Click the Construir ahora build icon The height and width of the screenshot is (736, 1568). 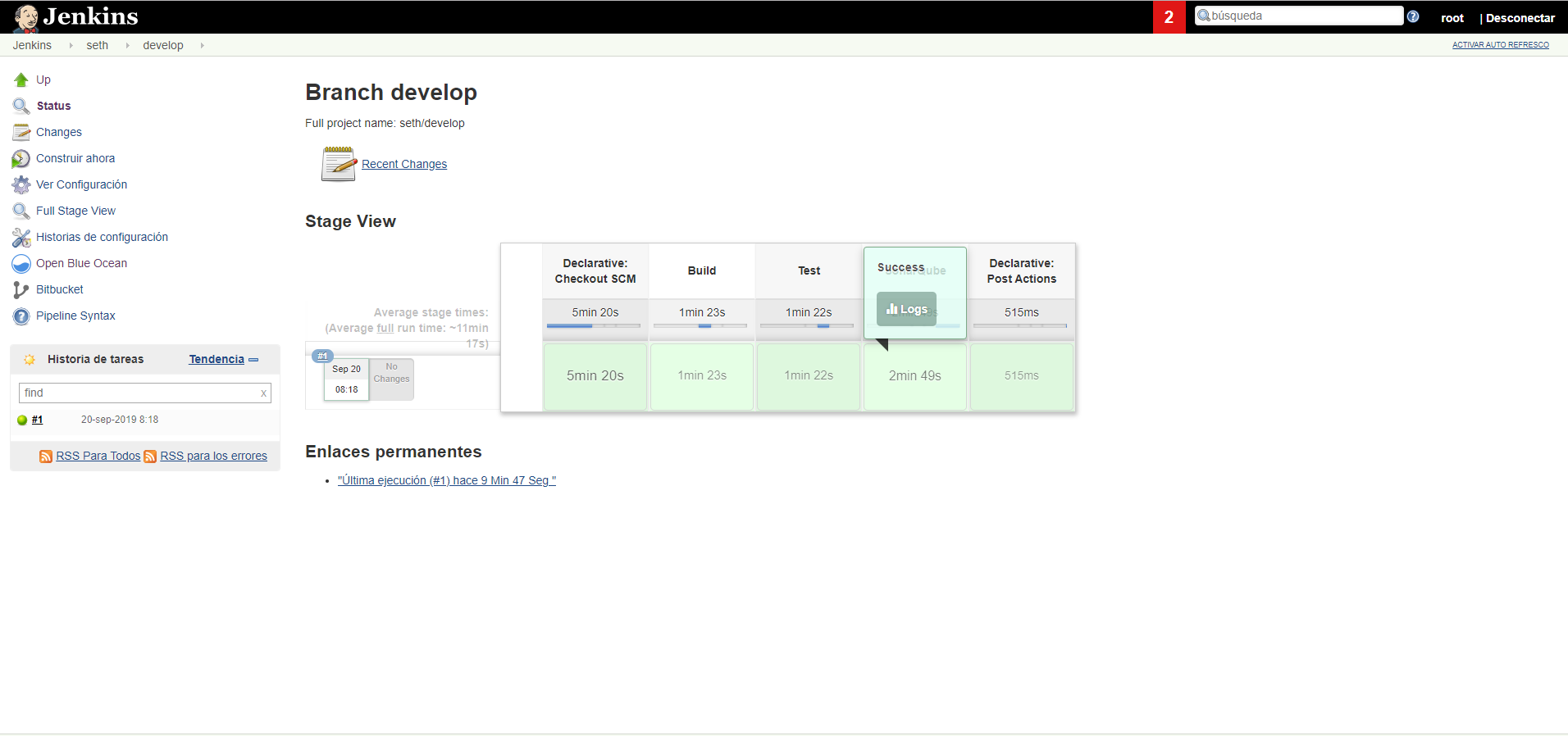pos(21,158)
